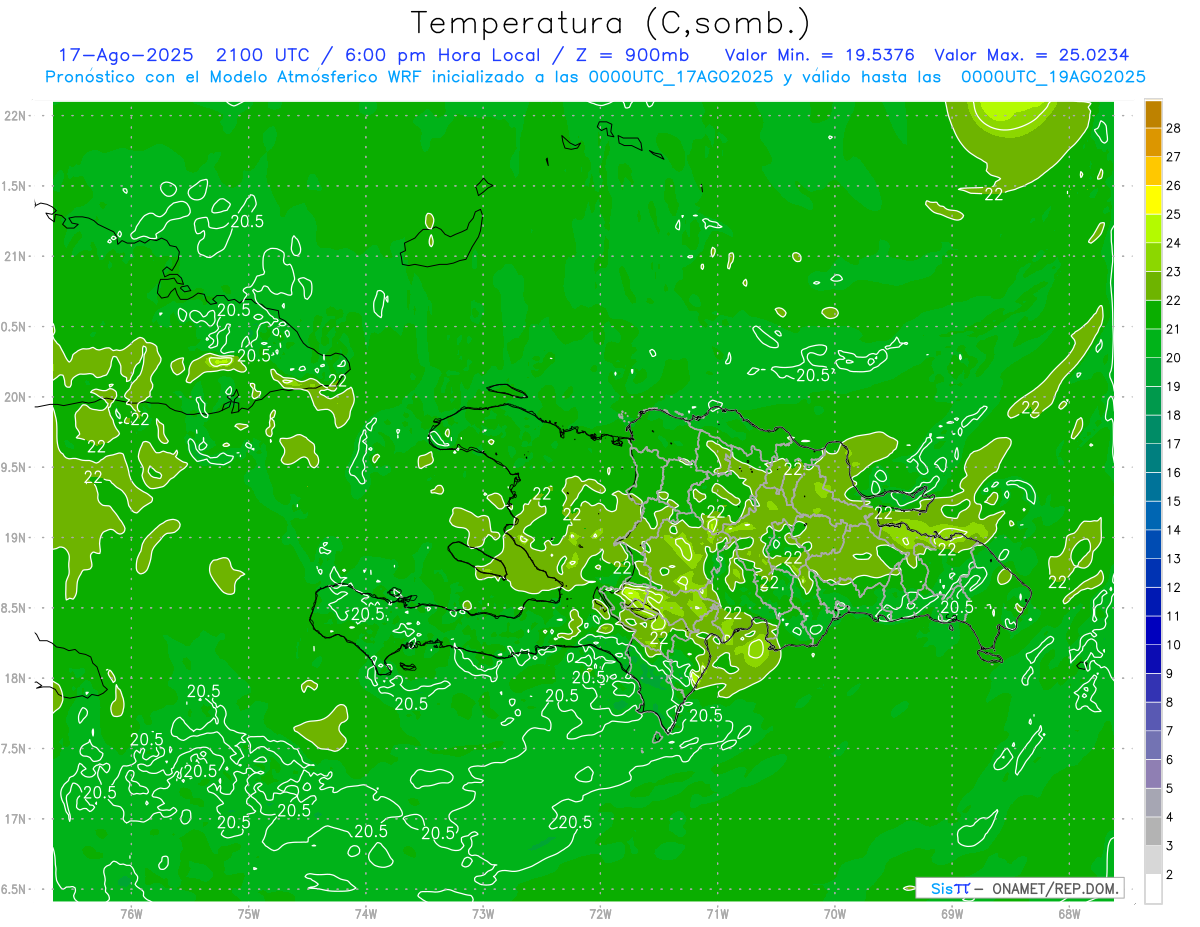Click the '21N' latitude axis label
The height and width of the screenshot is (927, 1200).
pyautogui.click(x=15, y=256)
